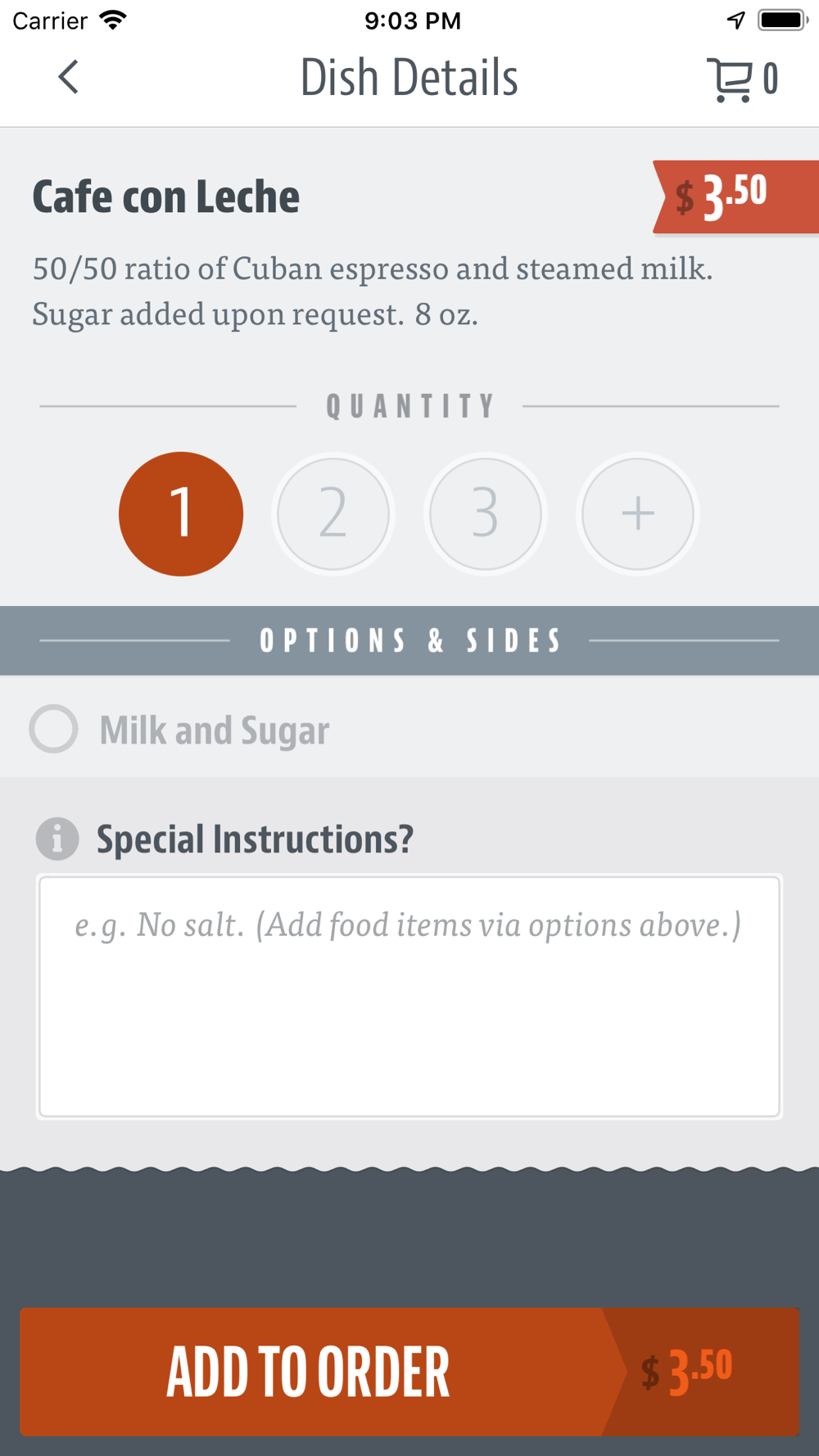Go back using the chevron arrow

tap(69, 78)
